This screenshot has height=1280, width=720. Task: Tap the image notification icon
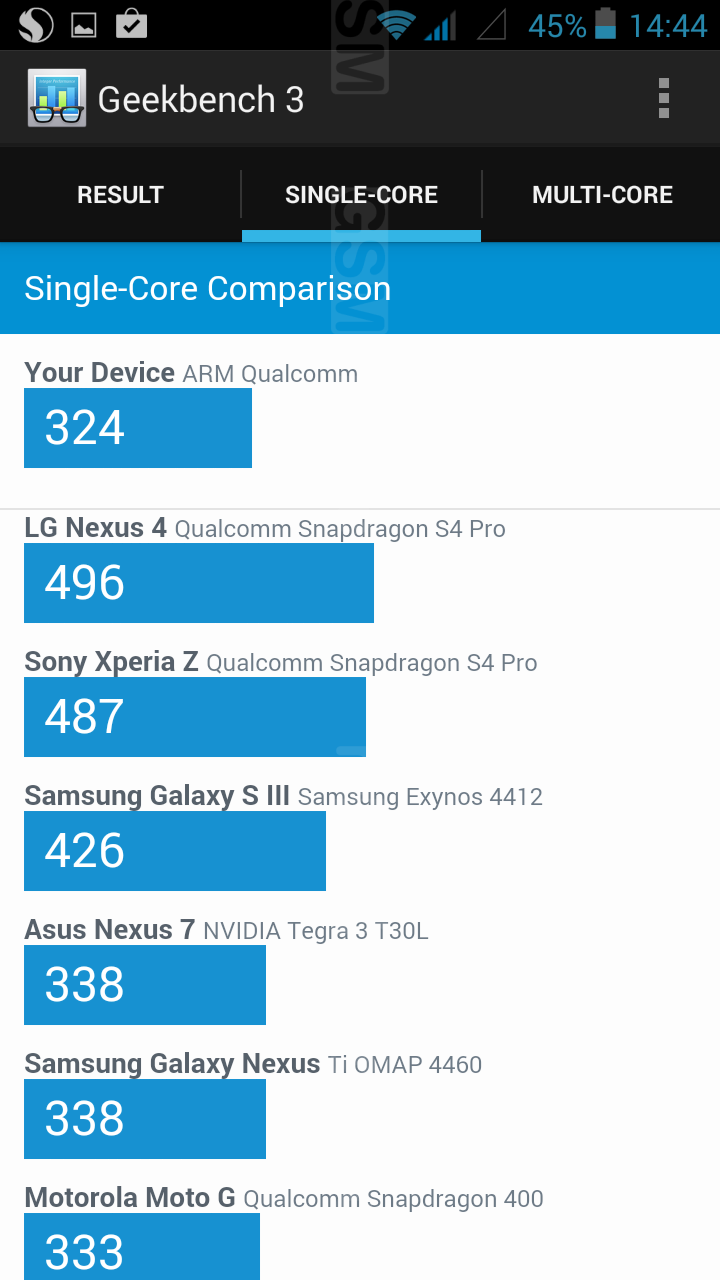(x=83, y=25)
